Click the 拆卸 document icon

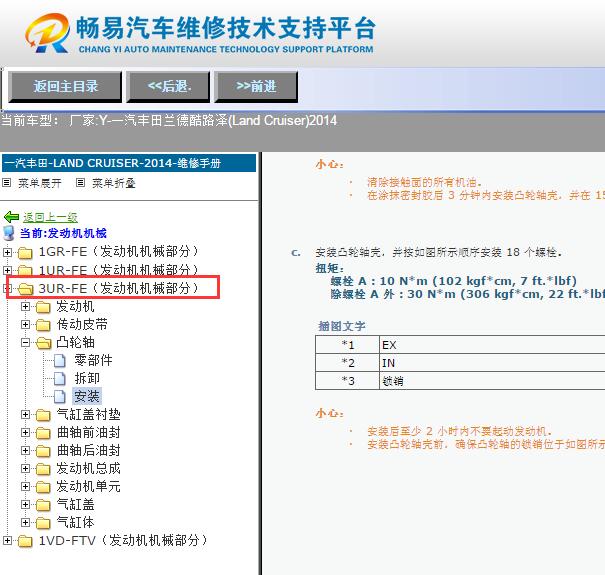pyautogui.click(x=59, y=379)
